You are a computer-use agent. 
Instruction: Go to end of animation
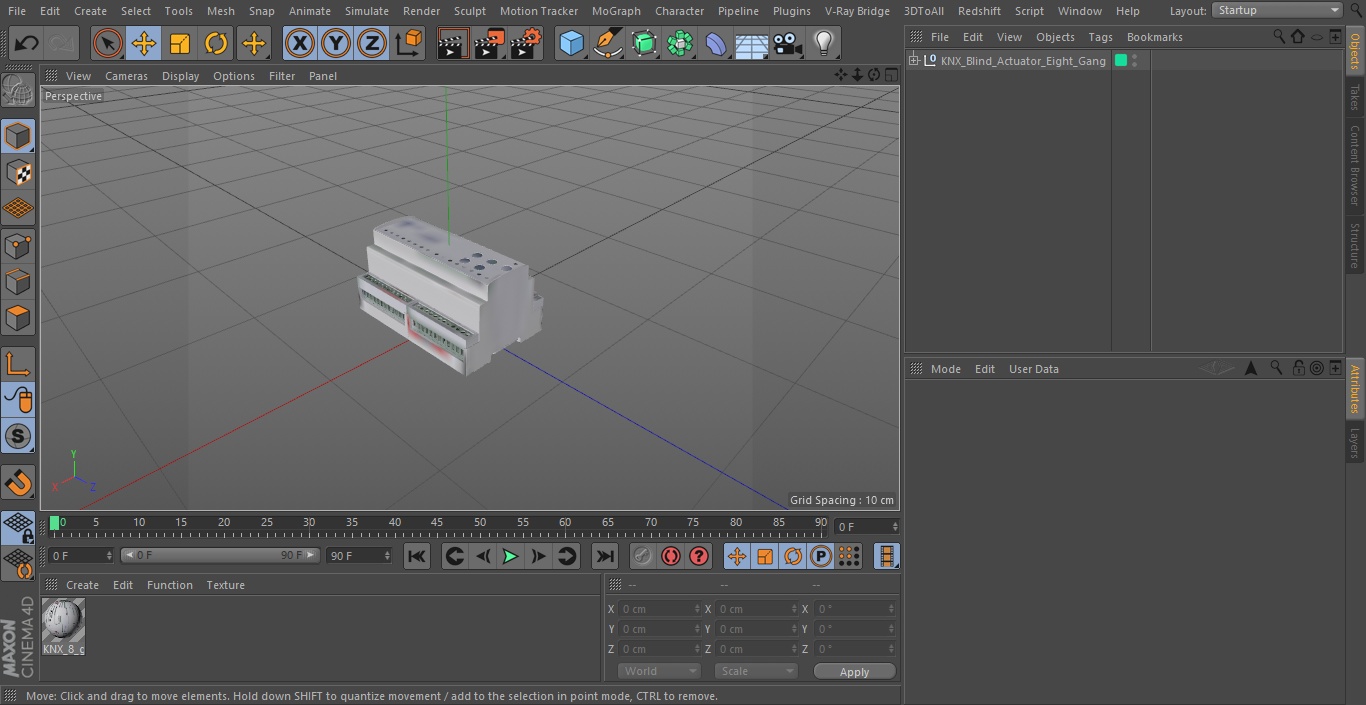(x=605, y=556)
